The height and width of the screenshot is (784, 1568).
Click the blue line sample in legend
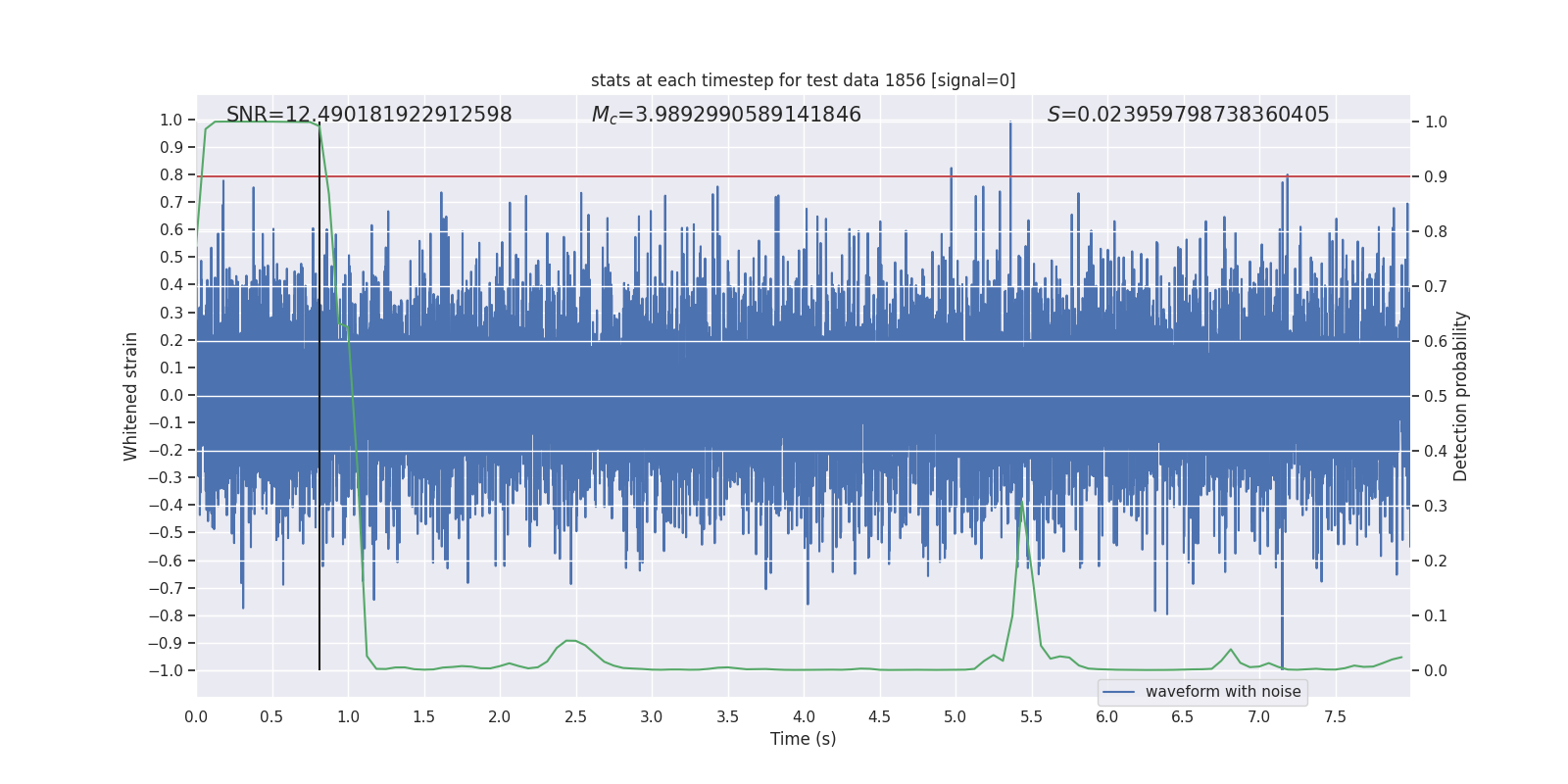[x=1118, y=692]
